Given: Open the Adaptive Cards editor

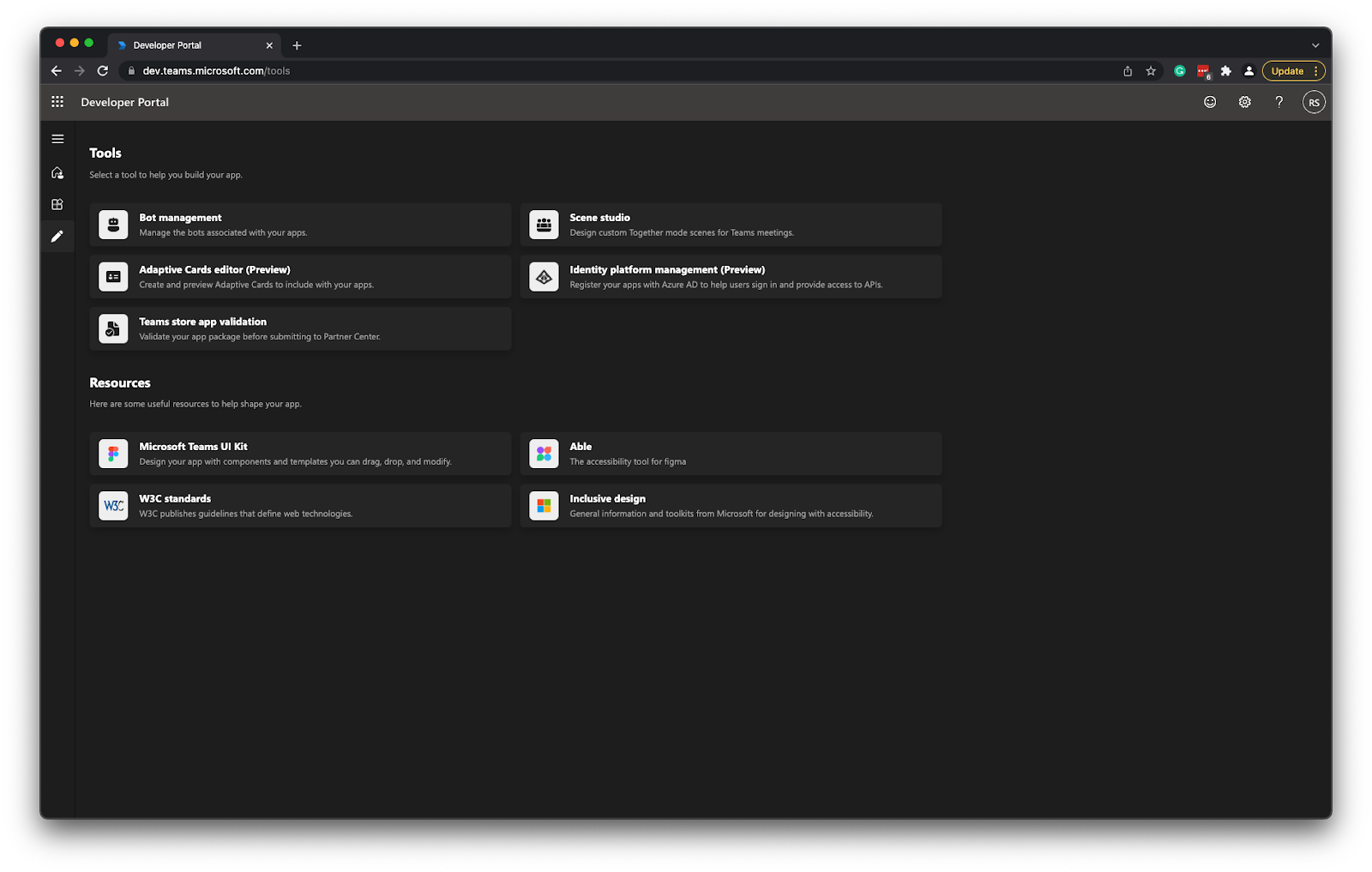Looking at the screenshot, I should coord(300,276).
